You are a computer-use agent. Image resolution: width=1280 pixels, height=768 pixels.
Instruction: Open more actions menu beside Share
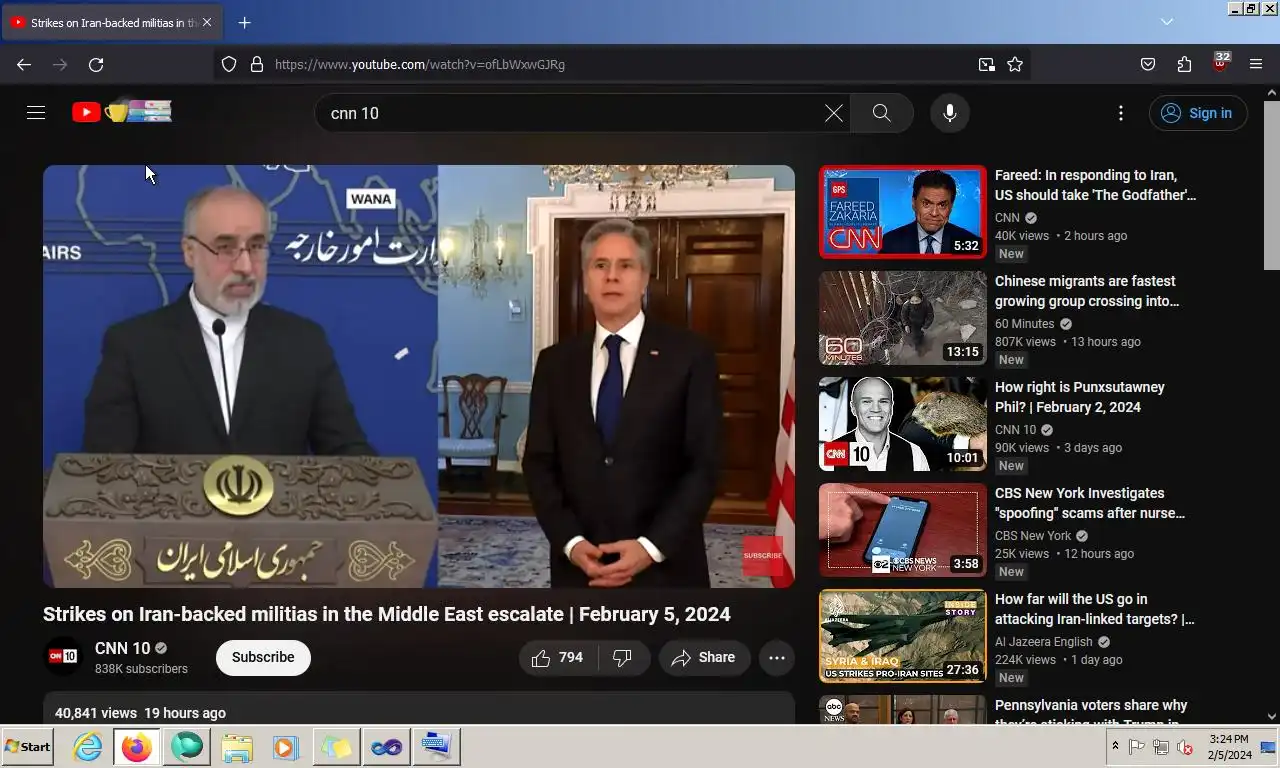coord(777,657)
